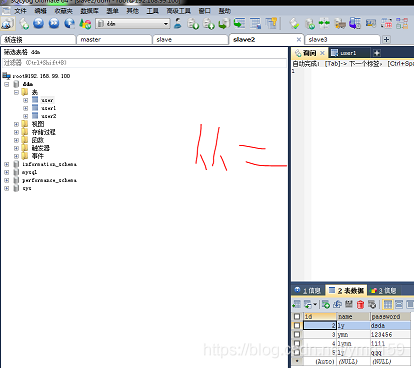Collapse the ddm database tree node
The width and height of the screenshot is (414, 368).
7,84
